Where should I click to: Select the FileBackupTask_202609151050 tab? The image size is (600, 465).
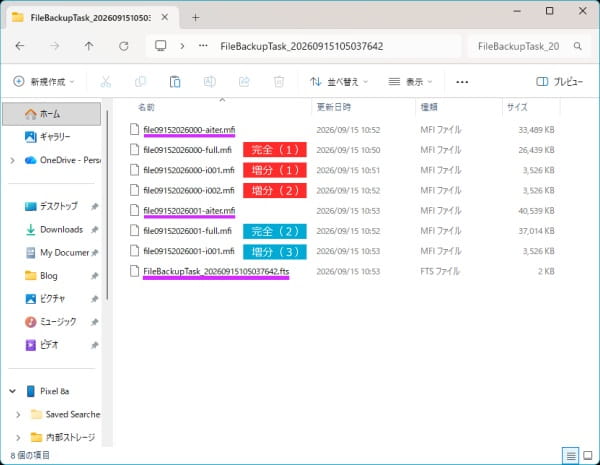point(91,18)
